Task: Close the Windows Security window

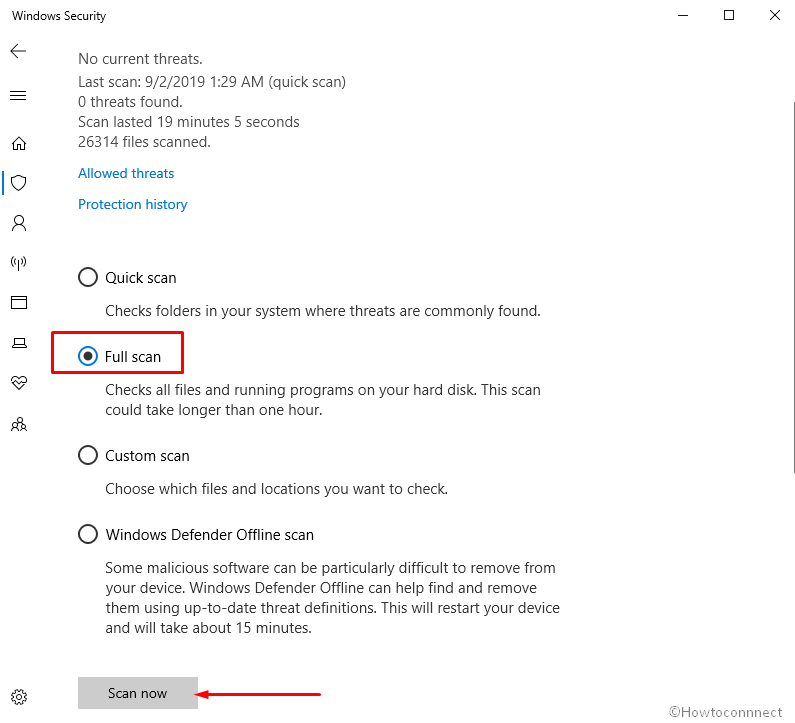Action: tap(774, 15)
